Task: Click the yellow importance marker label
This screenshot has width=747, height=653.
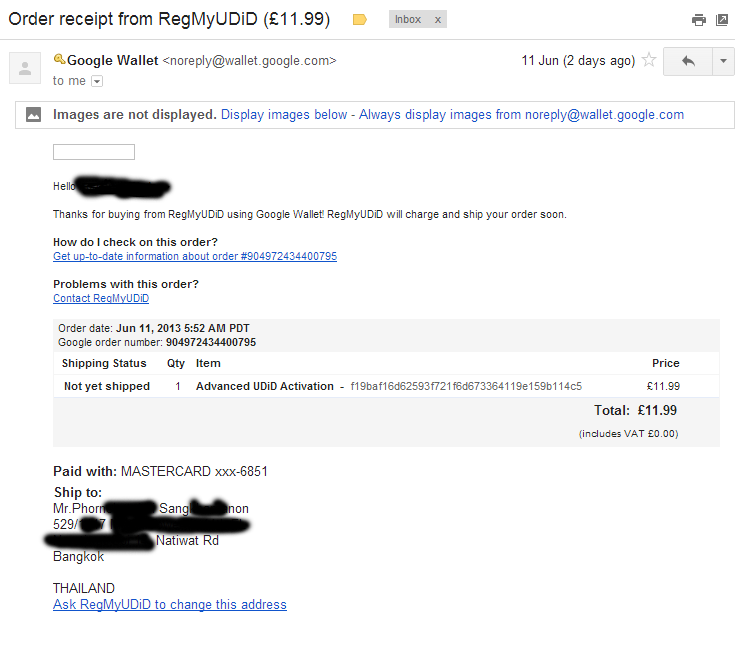Action: point(359,20)
